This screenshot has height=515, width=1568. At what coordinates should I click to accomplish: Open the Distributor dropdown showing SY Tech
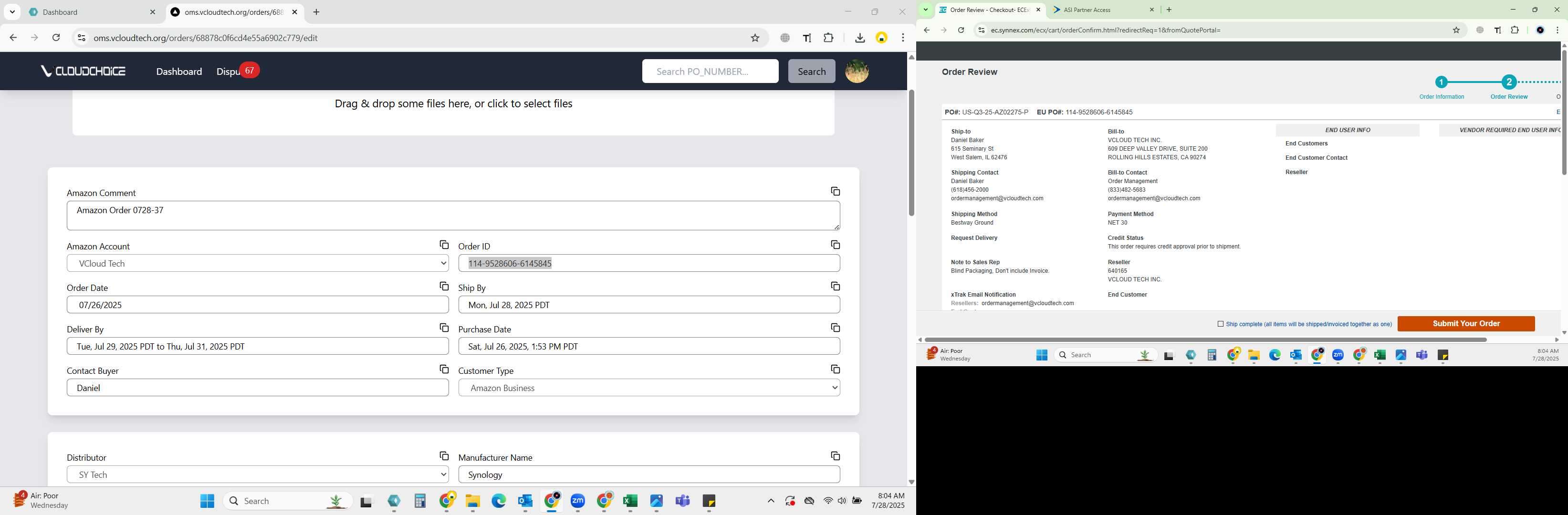point(258,474)
